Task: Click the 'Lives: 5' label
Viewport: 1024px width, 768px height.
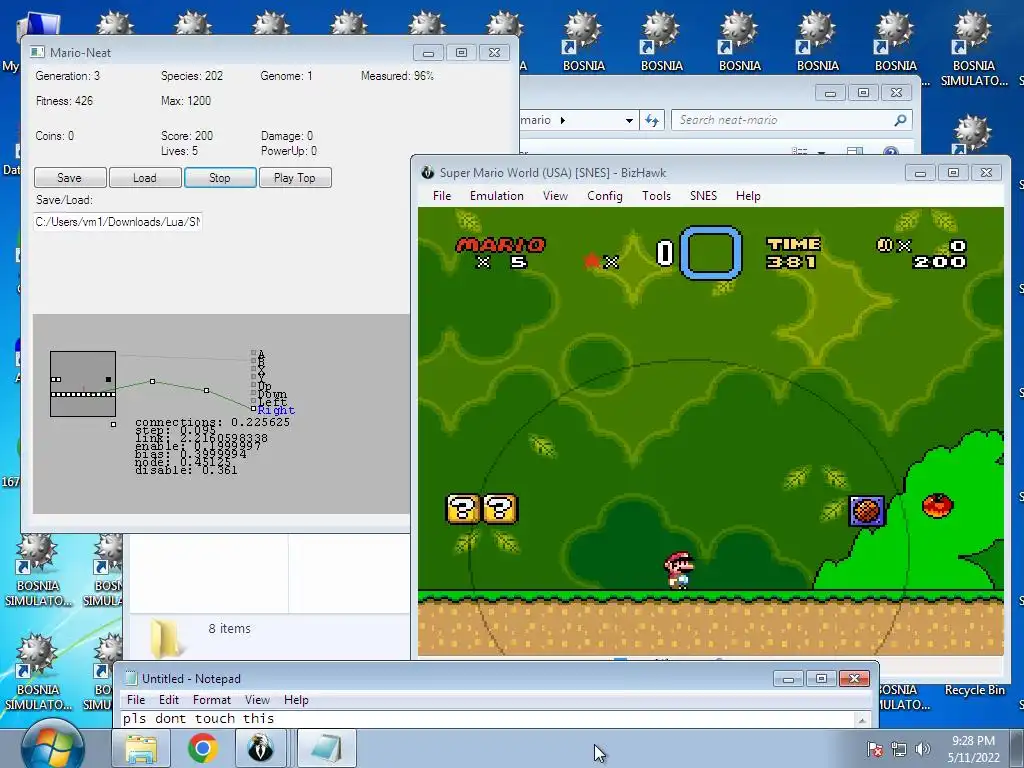Action: 180,151
